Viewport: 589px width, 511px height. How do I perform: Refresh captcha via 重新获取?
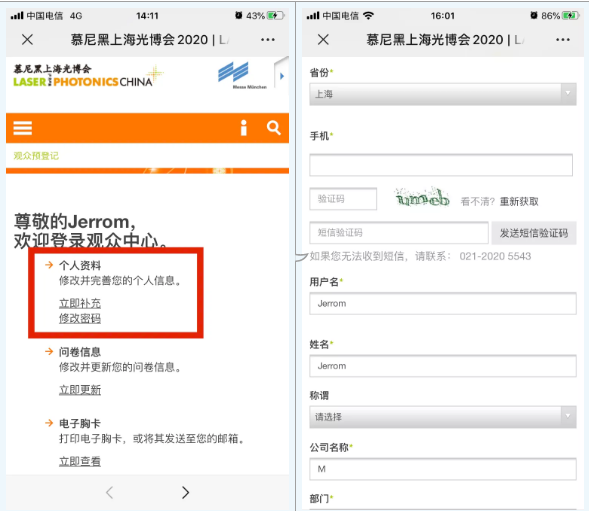(519, 202)
